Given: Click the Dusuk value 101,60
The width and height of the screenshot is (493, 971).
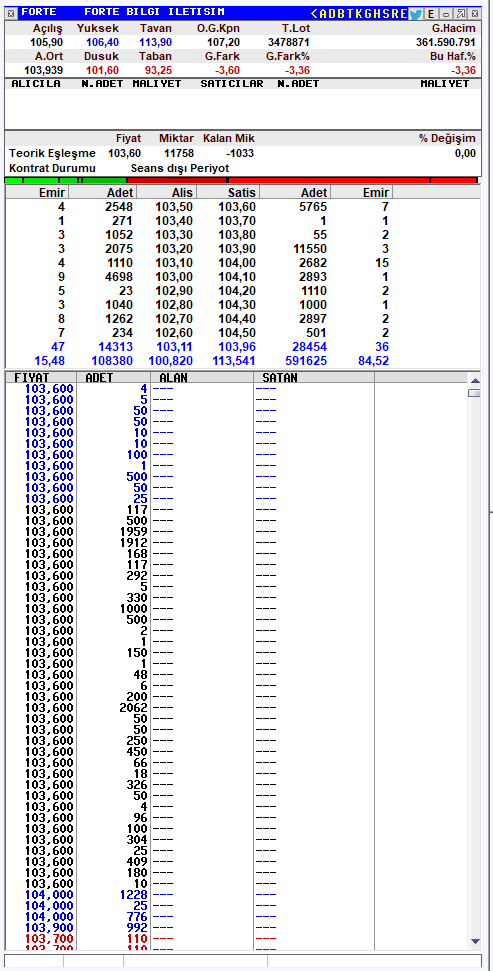Looking at the screenshot, I should [x=103, y=70].
